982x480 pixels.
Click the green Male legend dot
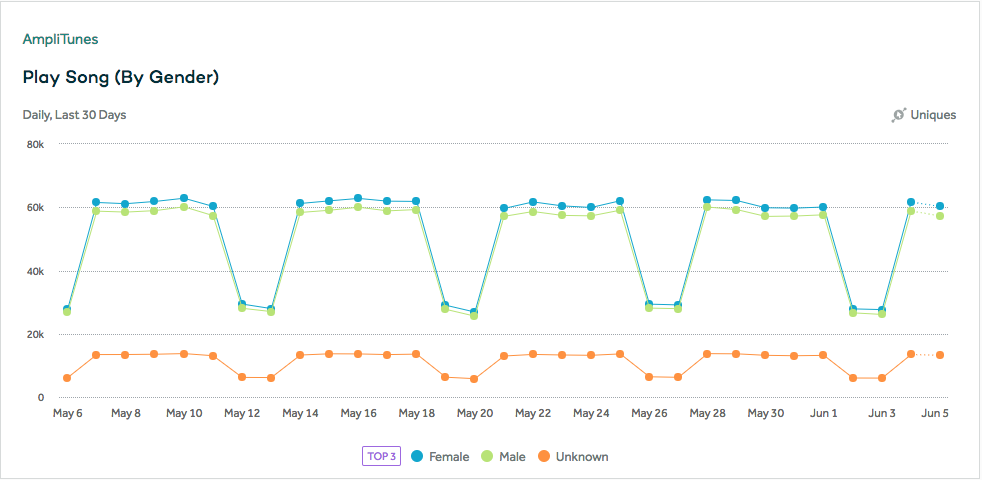(x=487, y=457)
